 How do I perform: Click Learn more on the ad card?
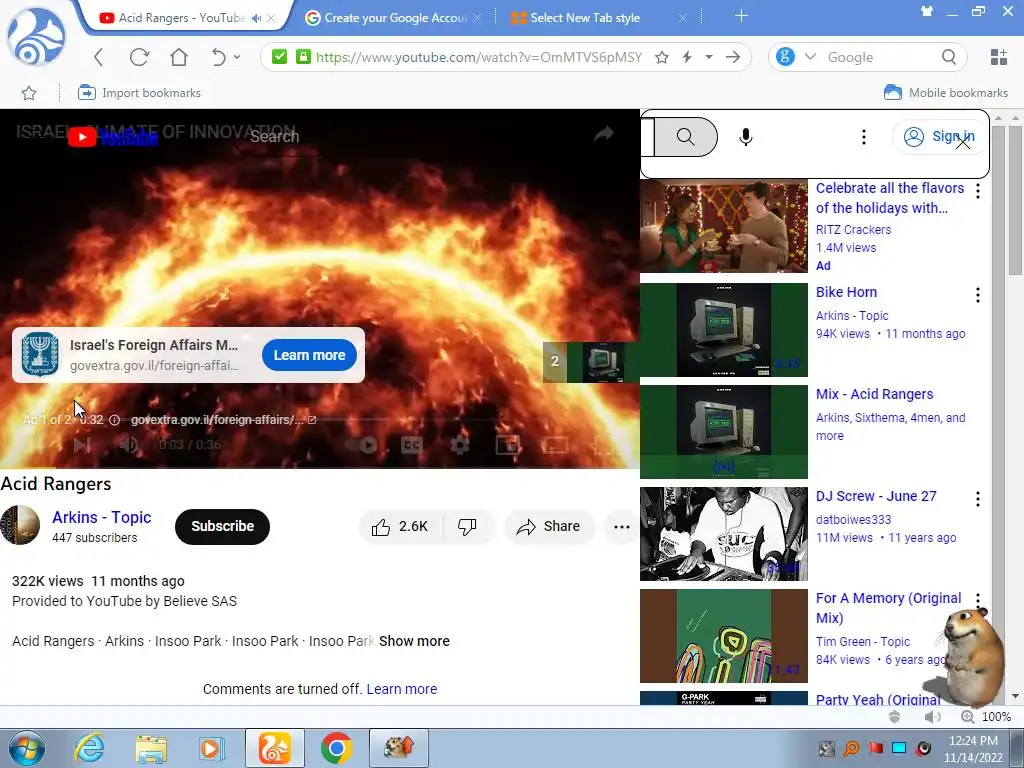coord(309,355)
